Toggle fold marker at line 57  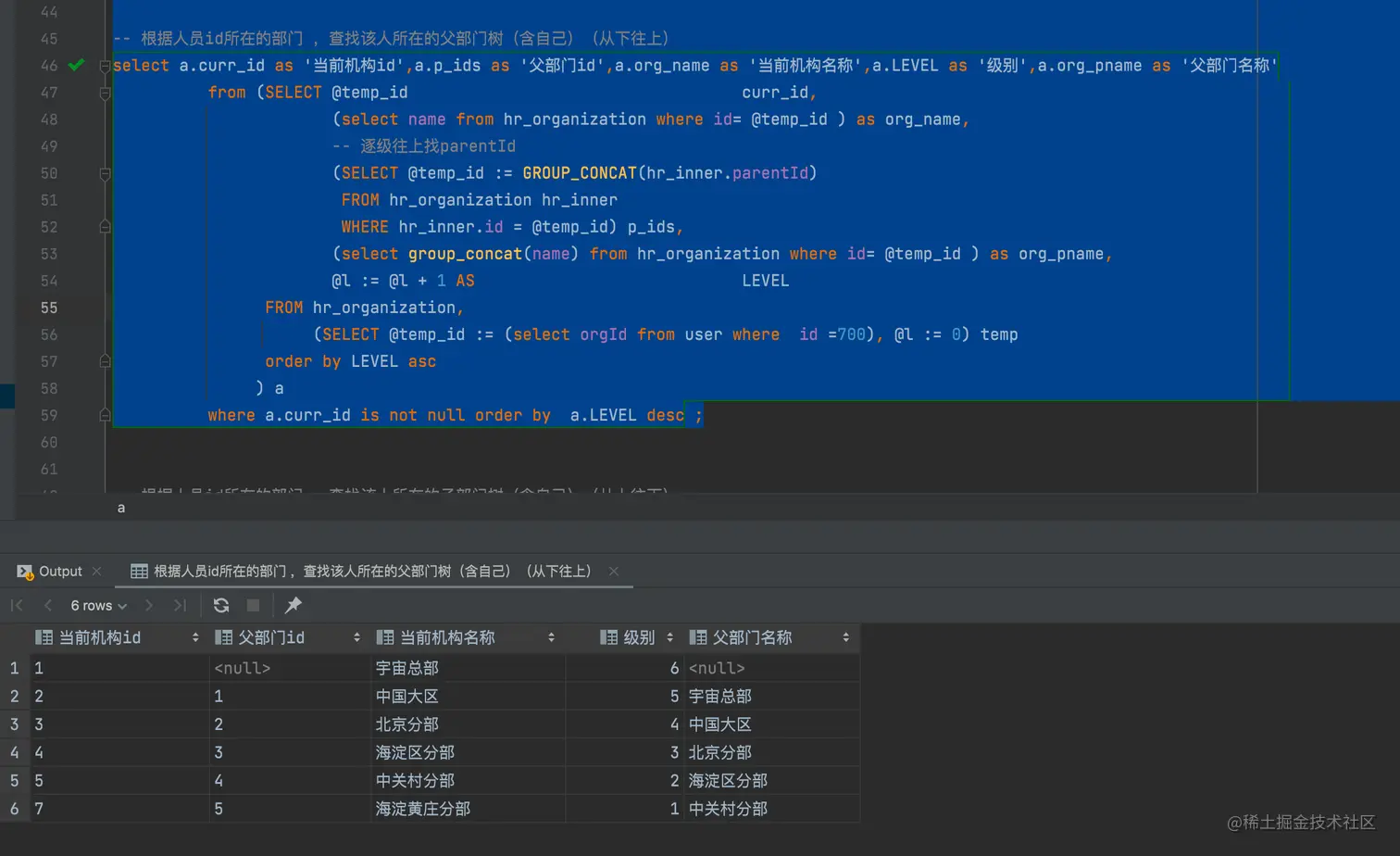point(105,361)
